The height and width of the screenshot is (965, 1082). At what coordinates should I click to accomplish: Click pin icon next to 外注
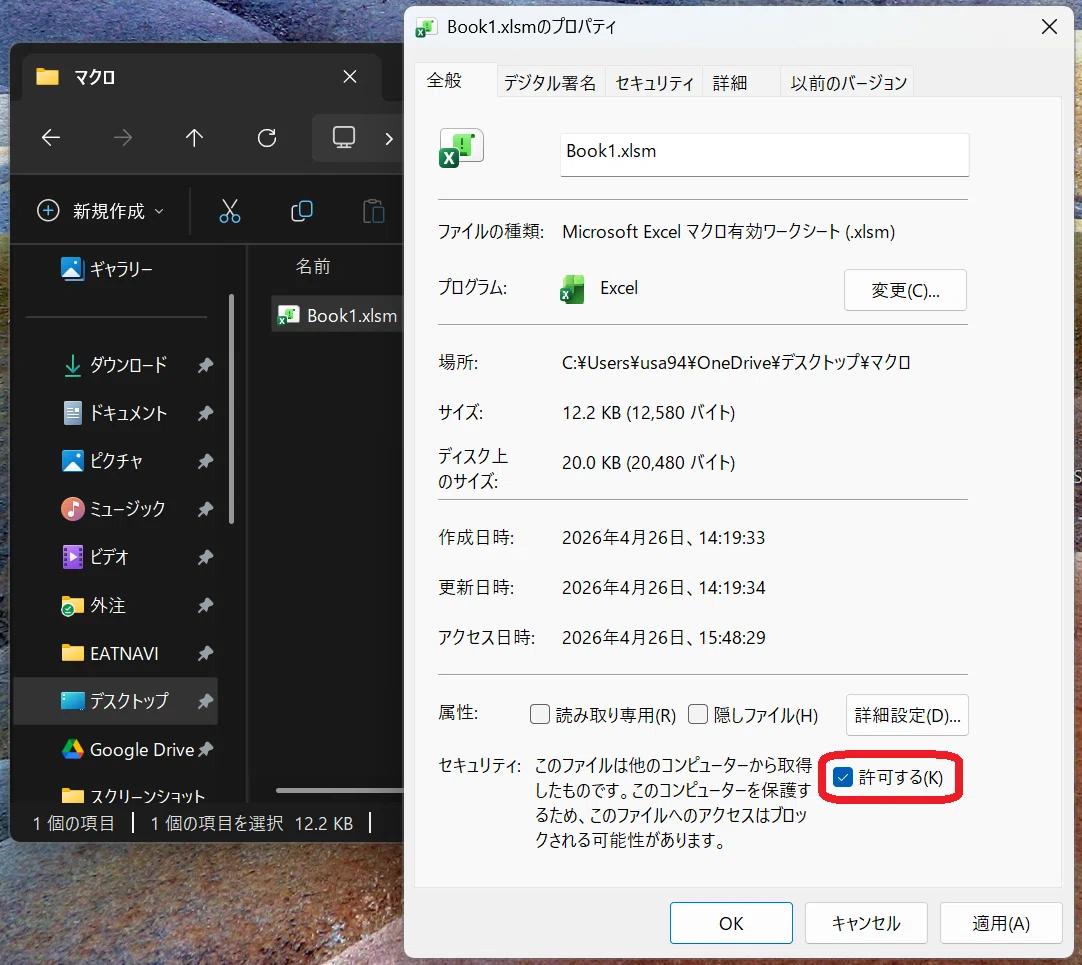point(205,605)
